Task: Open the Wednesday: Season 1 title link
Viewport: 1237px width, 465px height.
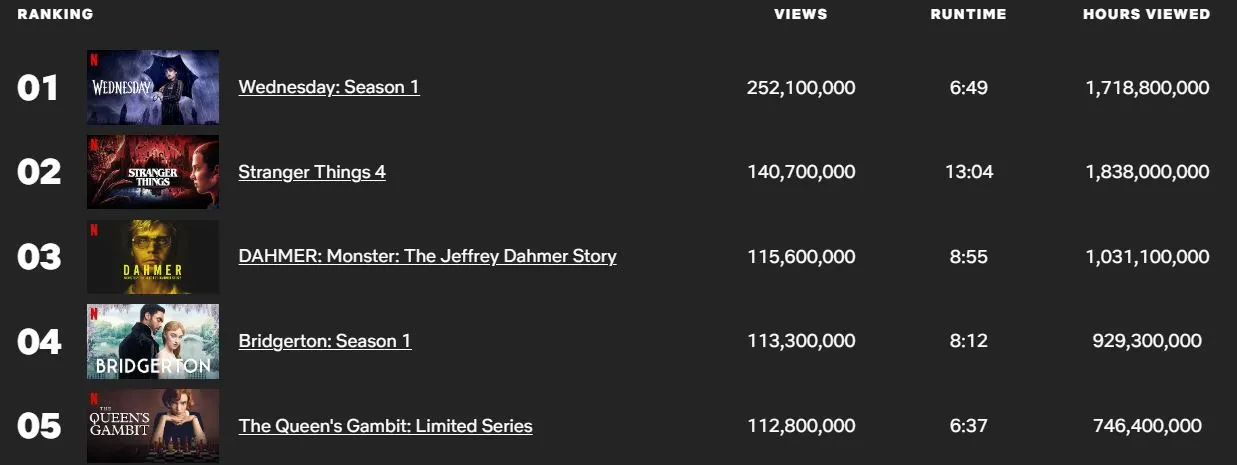Action: 329,87
